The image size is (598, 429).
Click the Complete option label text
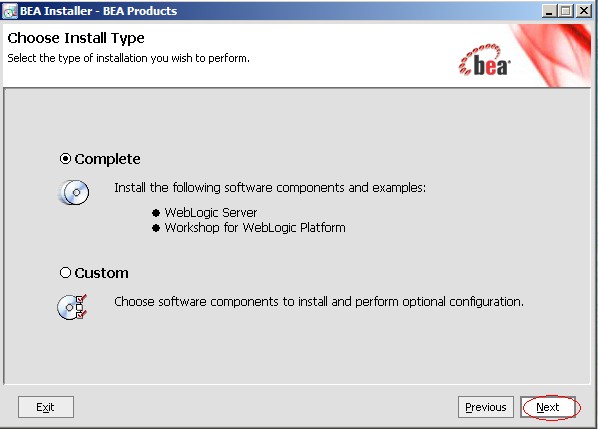[x=108, y=159]
